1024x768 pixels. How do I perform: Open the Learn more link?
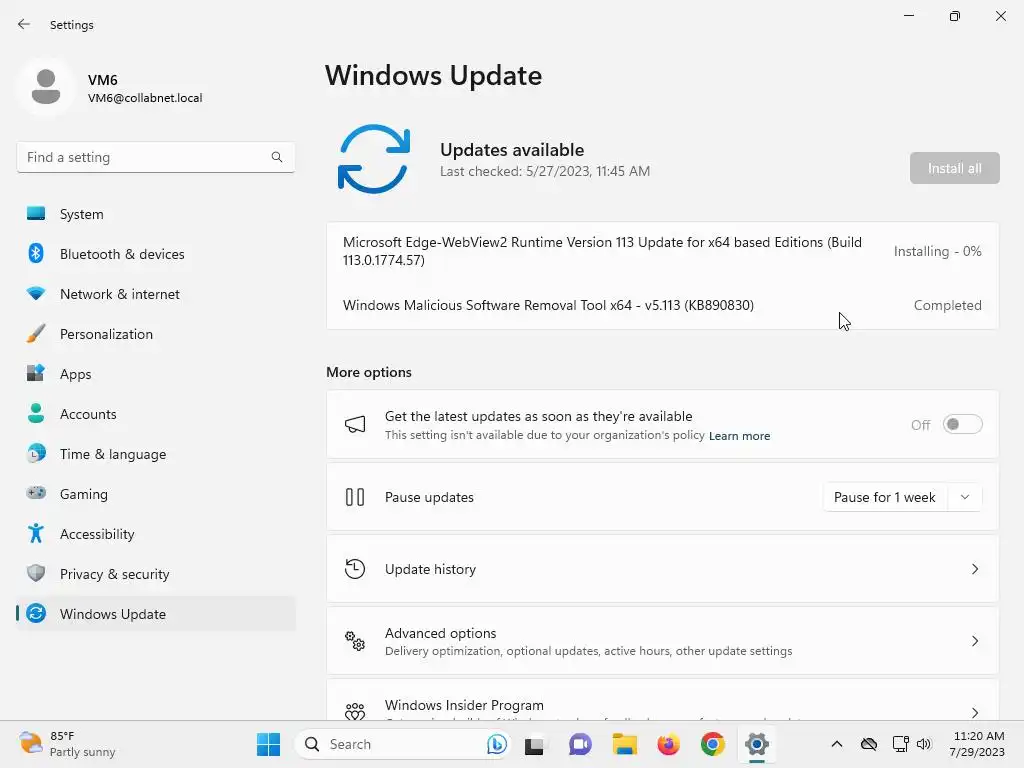pyautogui.click(x=739, y=436)
